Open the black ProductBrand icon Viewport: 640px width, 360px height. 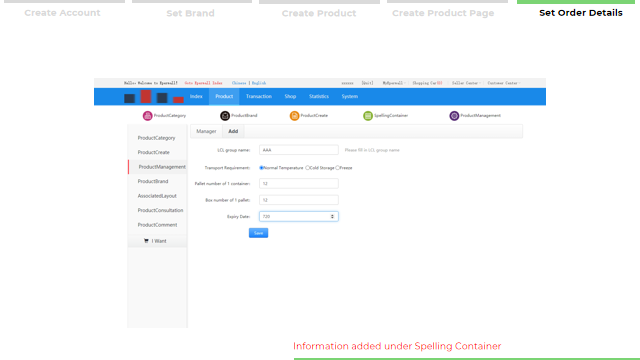[225, 116]
